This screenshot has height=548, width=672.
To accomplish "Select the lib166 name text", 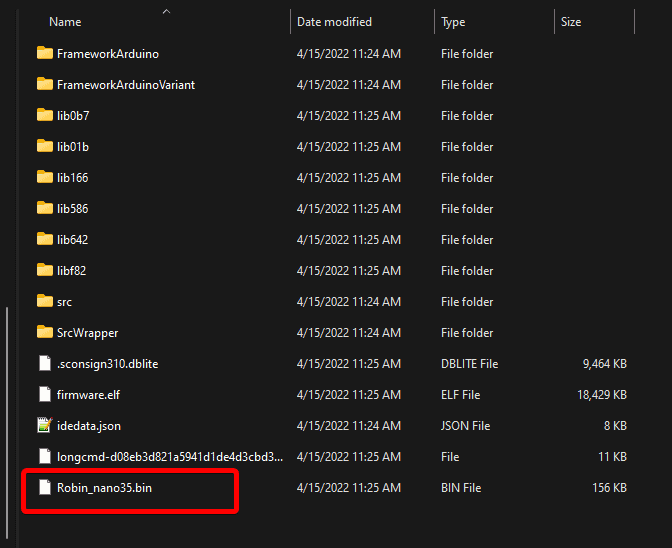I will tap(72, 178).
